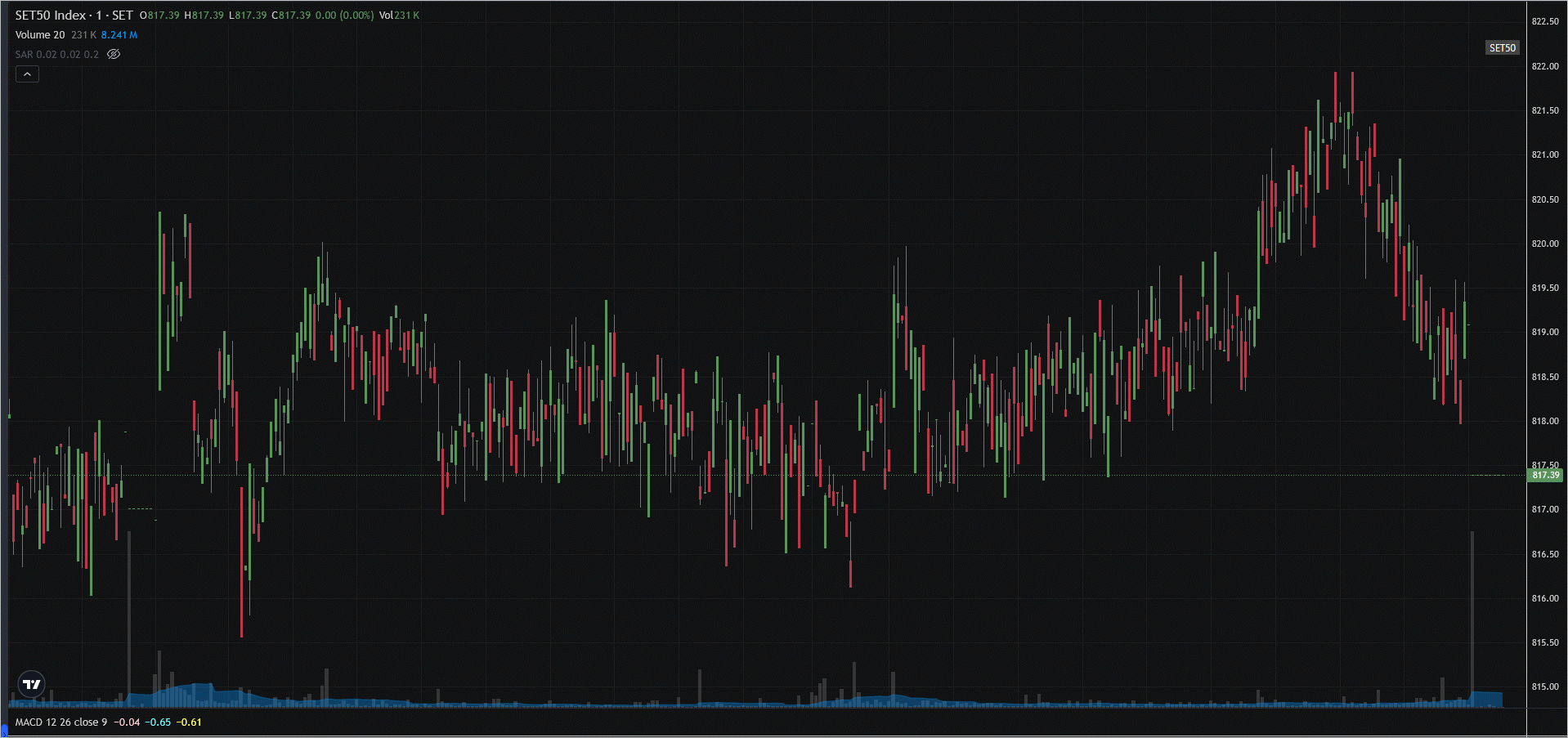Click the high value H817.39
Image resolution: width=1568 pixels, height=738 pixels.
coord(204,16)
